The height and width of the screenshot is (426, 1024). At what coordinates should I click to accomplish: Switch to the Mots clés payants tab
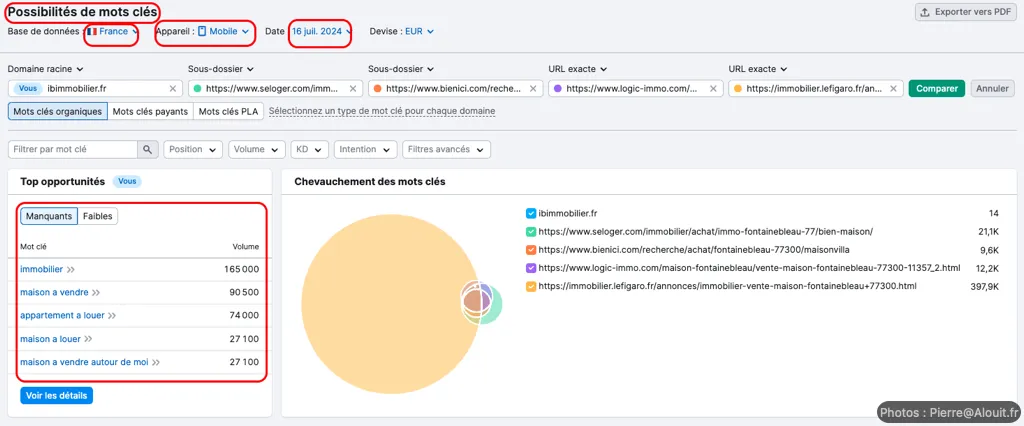[x=150, y=111]
